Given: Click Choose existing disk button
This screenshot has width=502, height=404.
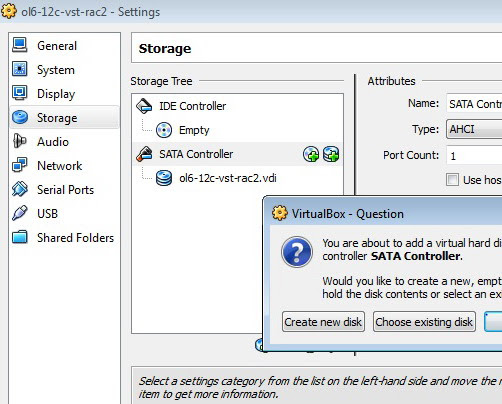Looking at the screenshot, I should pyautogui.click(x=424, y=322).
